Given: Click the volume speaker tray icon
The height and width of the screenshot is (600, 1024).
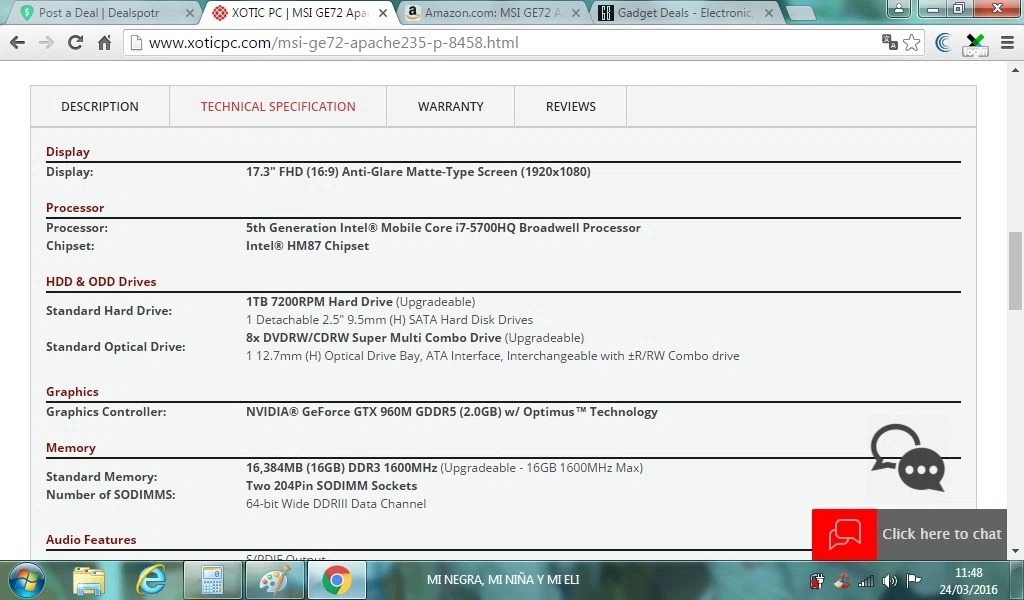Looking at the screenshot, I should pos(889,580).
